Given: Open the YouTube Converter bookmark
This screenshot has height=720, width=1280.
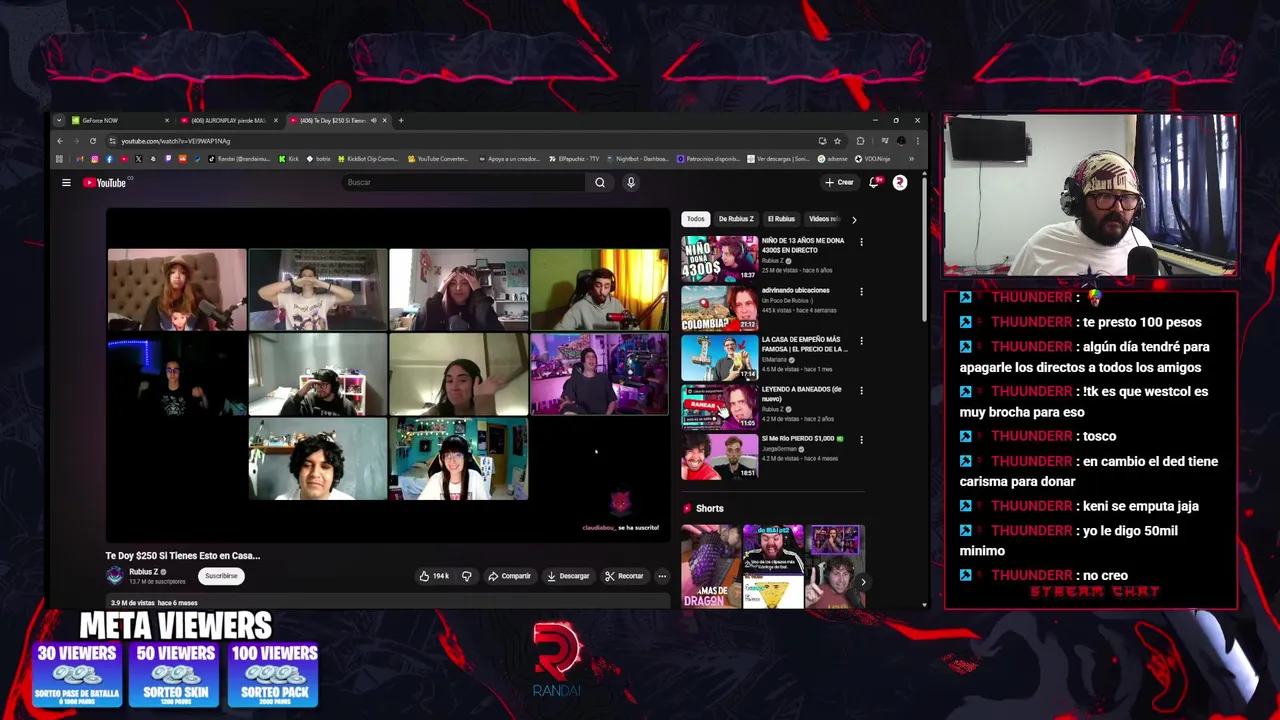Looking at the screenshot, I should [x=438, y=159].
